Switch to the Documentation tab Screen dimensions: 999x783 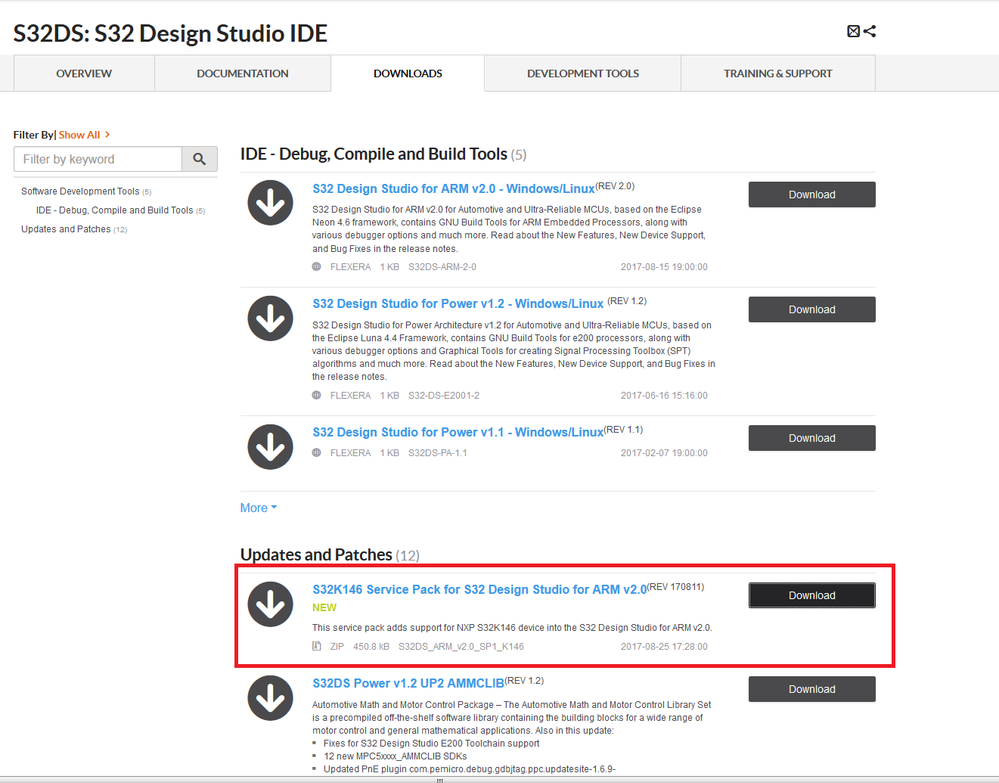(x=242, y=73)
